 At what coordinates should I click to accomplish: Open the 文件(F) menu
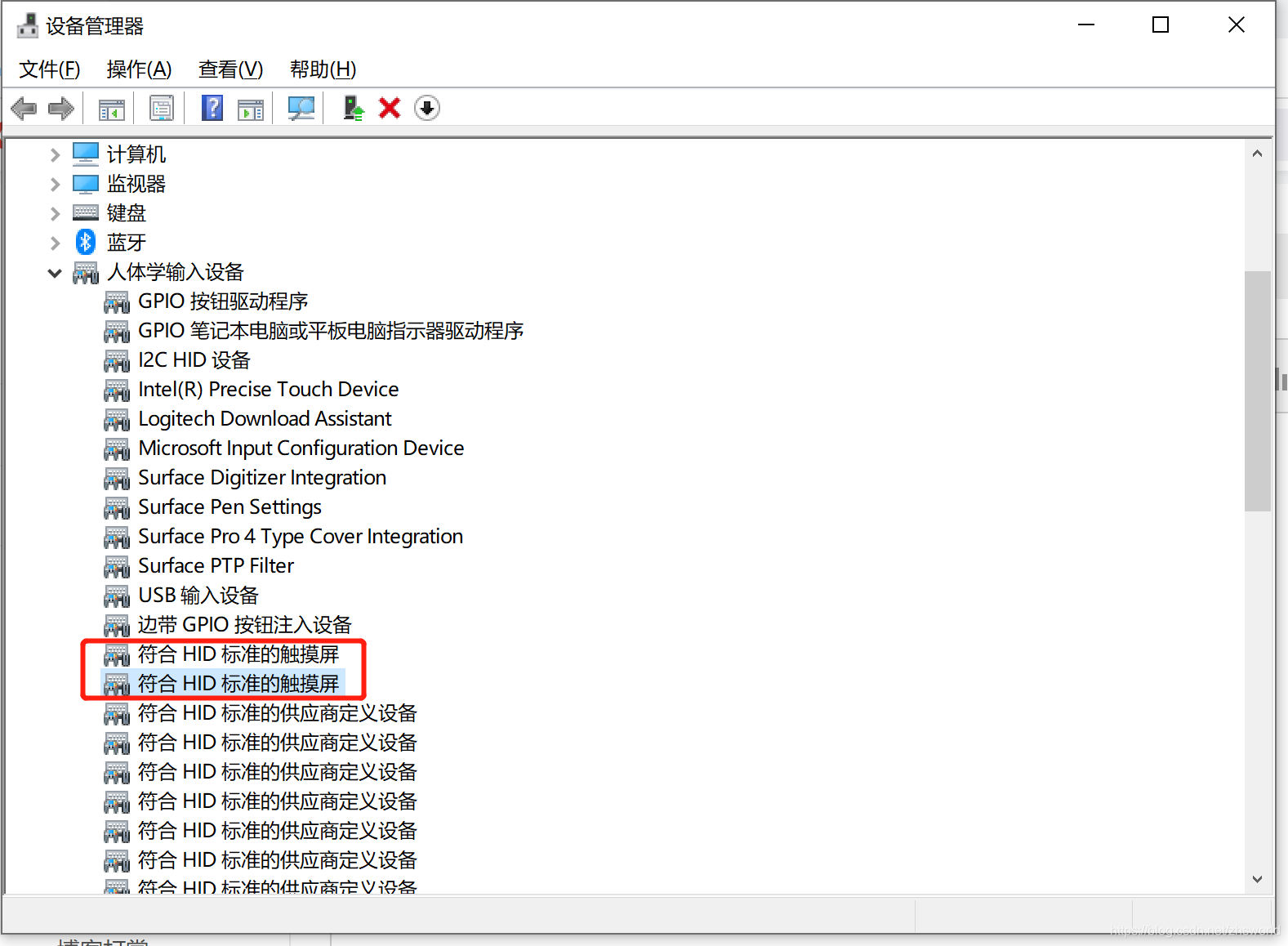pyautogui.click(x=50, y=69)
